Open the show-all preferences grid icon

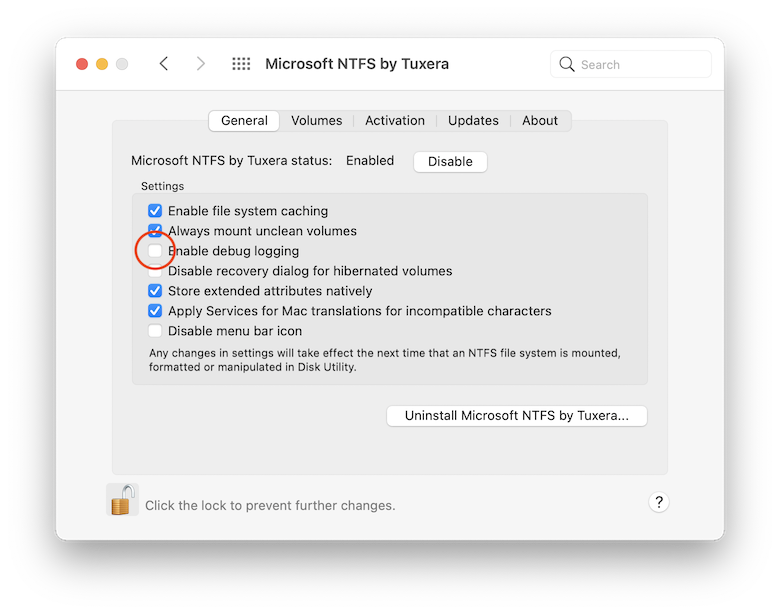click(x=241, y=64)
